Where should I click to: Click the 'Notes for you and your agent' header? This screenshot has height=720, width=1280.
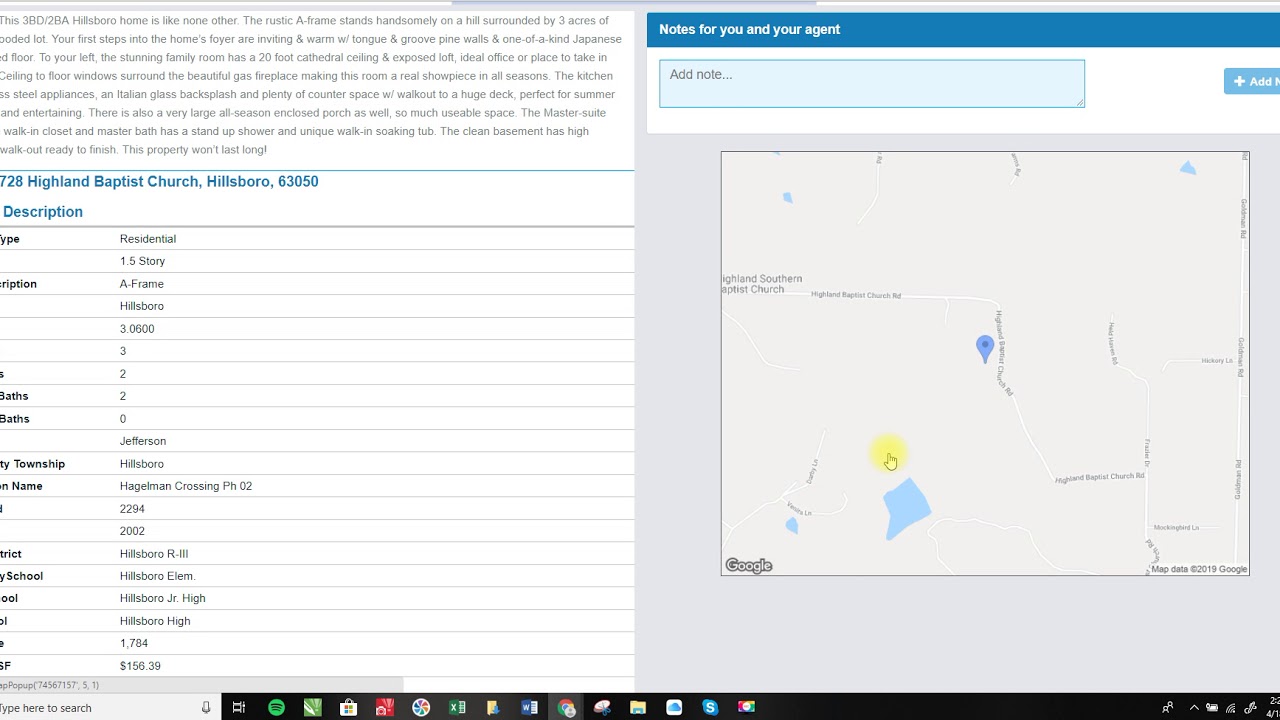(x=749, y=29)
